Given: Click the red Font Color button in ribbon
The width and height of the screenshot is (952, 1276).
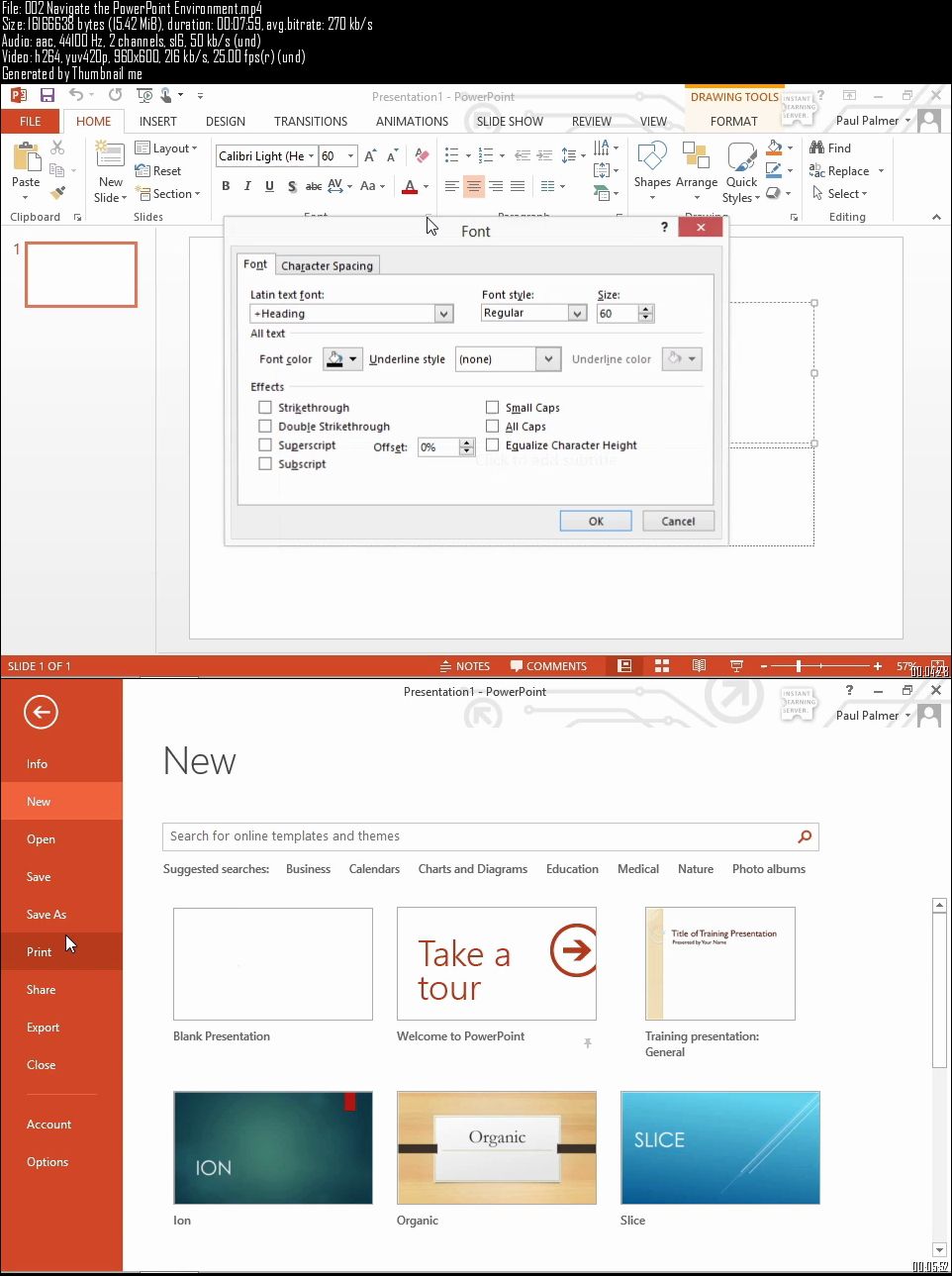Looking at the screenshot, I should (410, 186).
